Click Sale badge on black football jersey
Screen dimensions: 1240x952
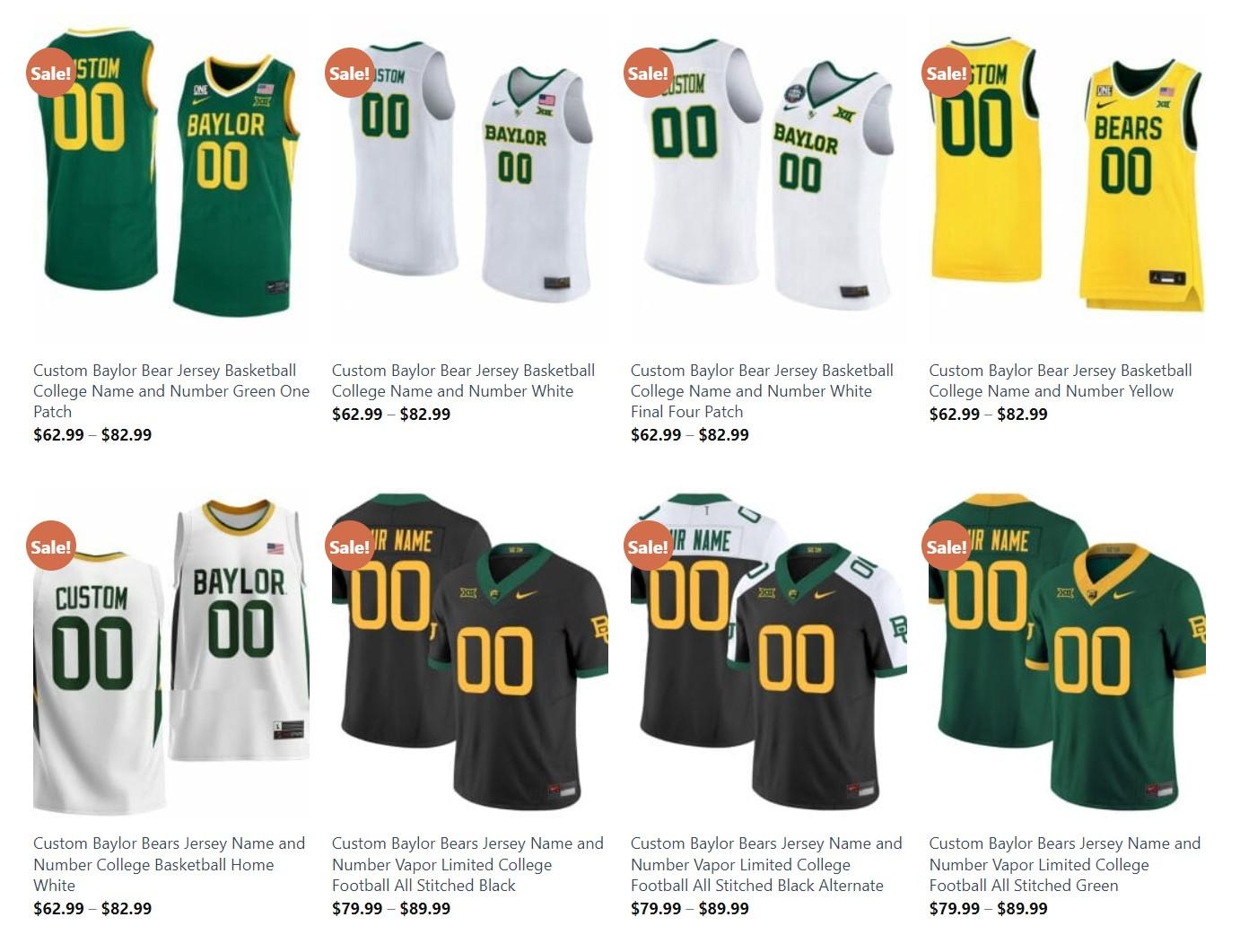[x=349, y=546]
